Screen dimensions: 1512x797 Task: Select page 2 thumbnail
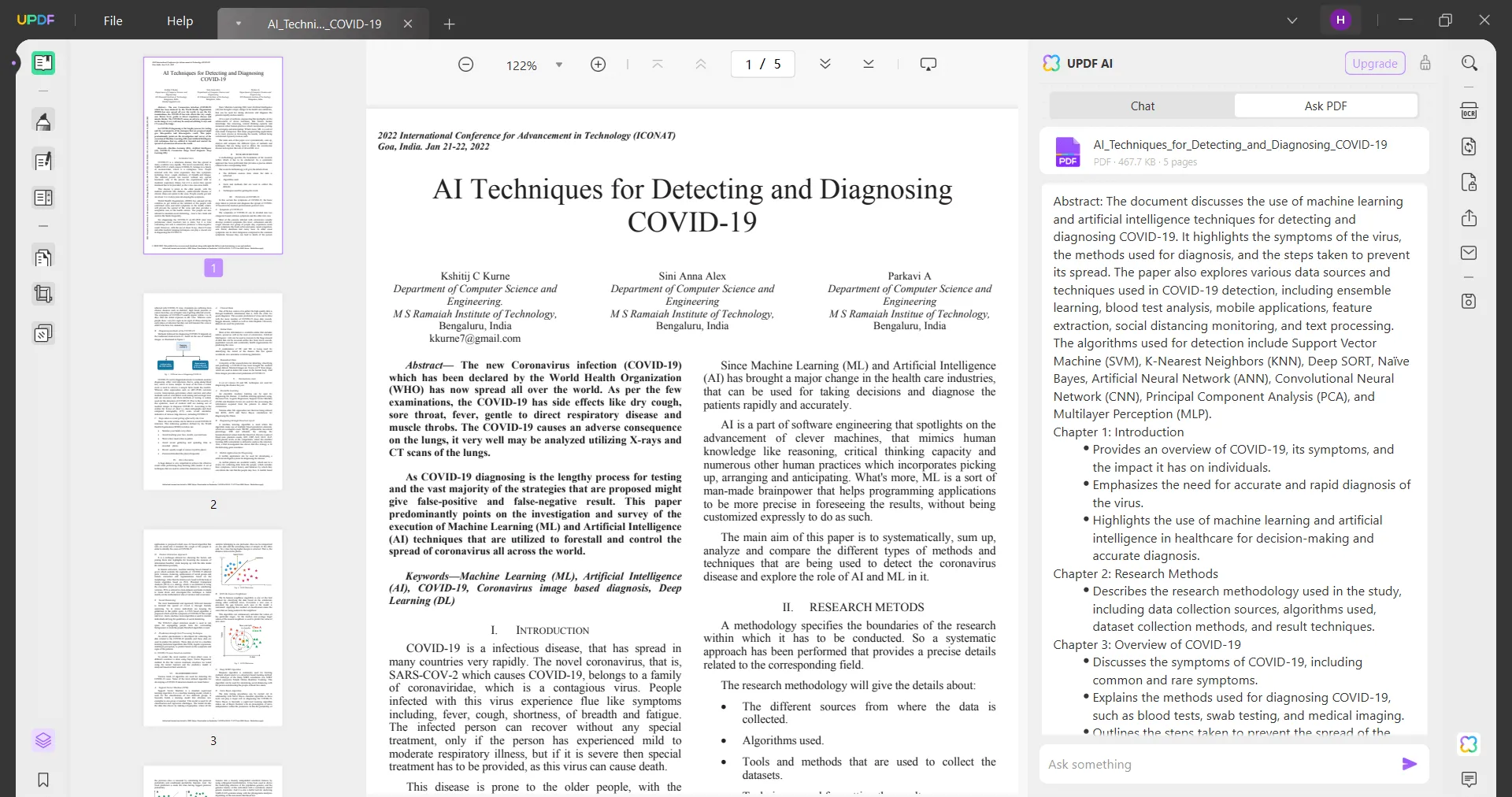[x=213, y=391]
